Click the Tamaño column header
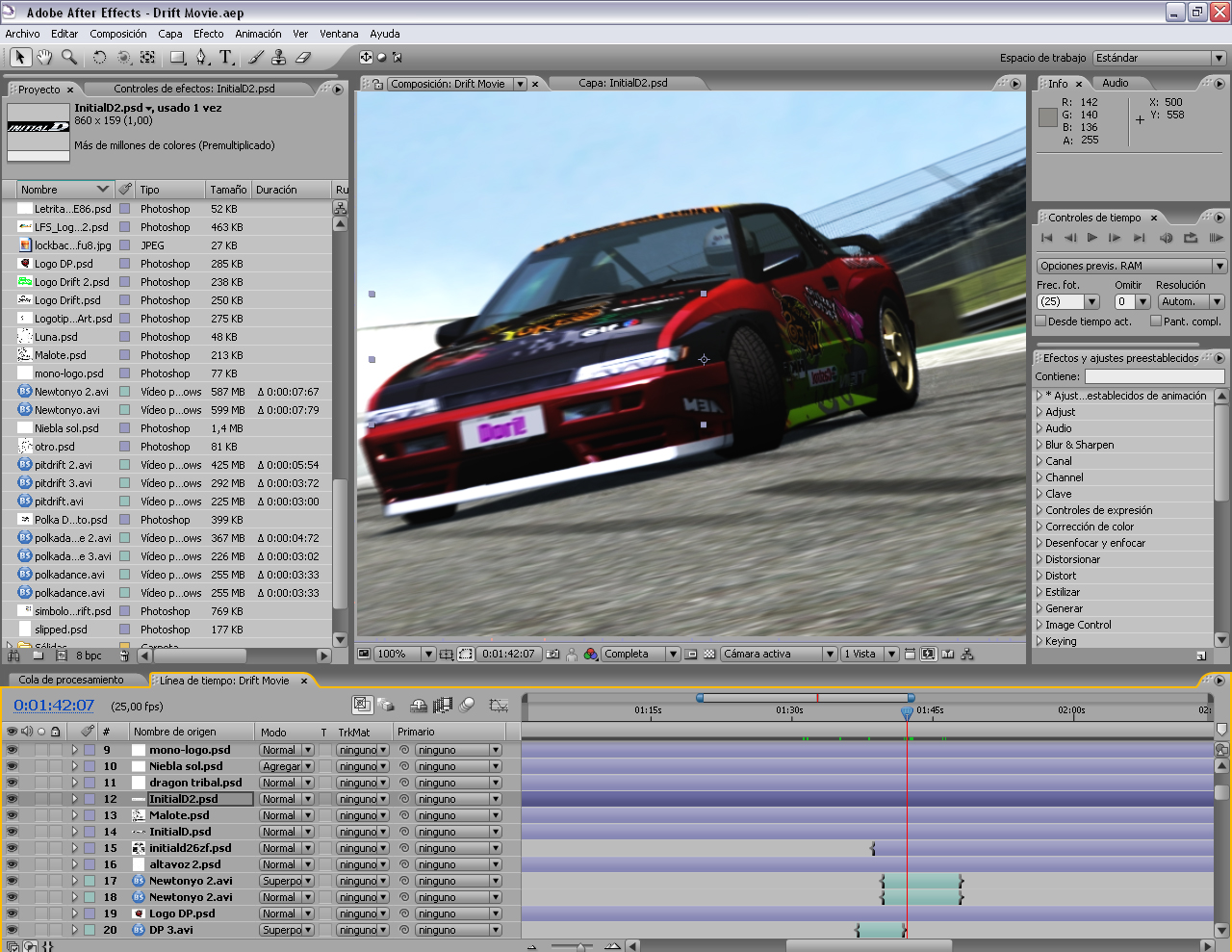 [x=228, y=190]
